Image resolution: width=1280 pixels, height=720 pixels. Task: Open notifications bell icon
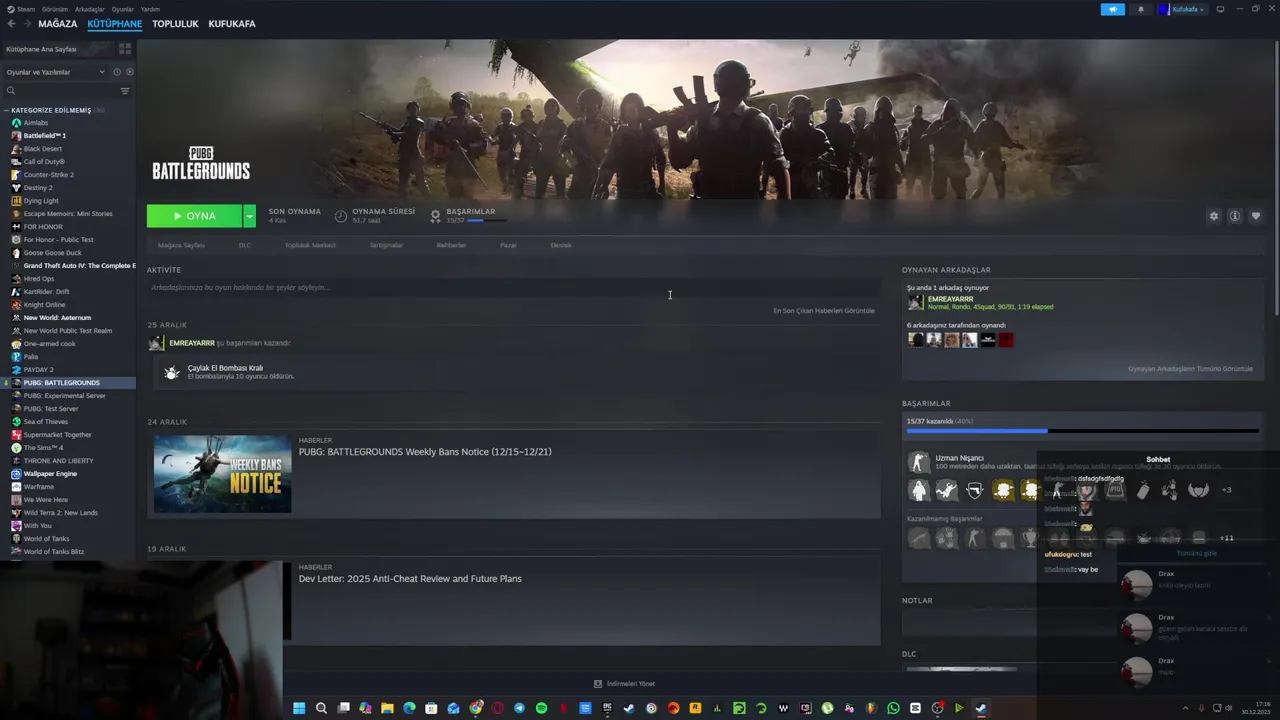(1141, 9)
